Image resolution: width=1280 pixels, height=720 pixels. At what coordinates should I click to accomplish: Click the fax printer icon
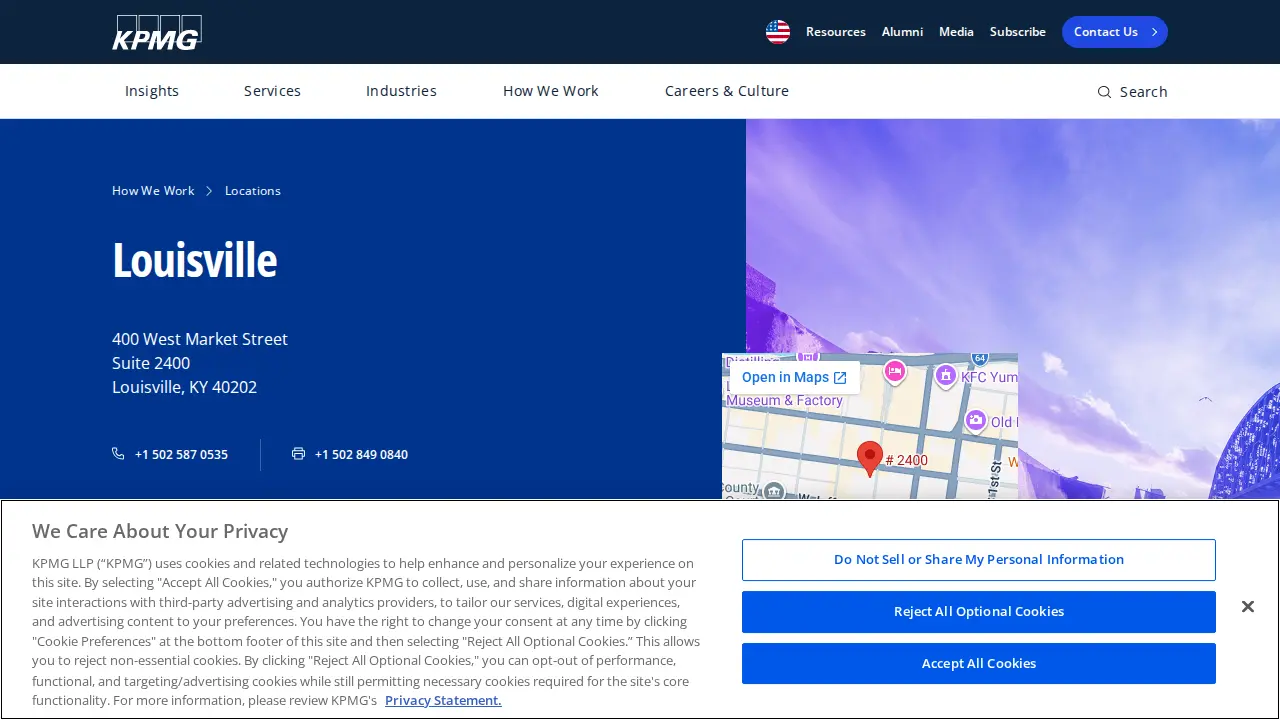pyautogui.click(x=298, y=454)
